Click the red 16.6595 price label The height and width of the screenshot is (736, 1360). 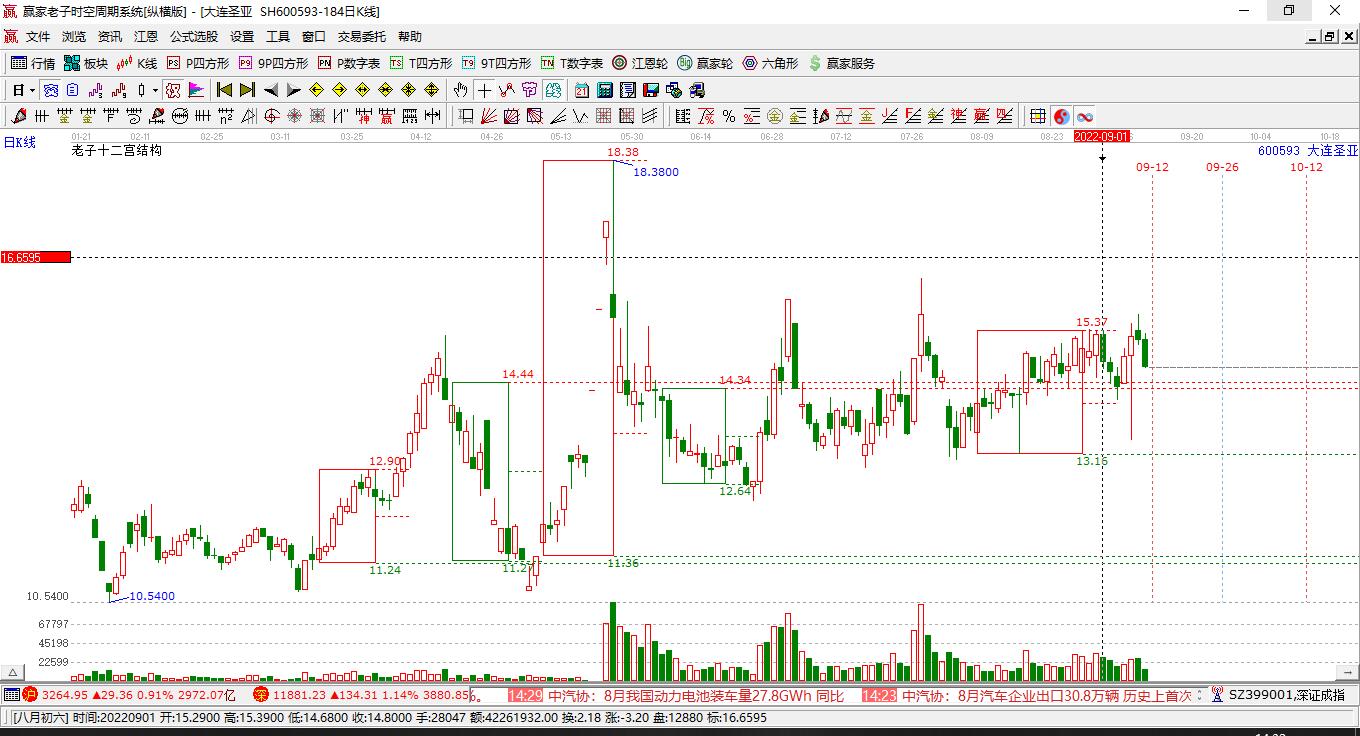tap(36, 257)
